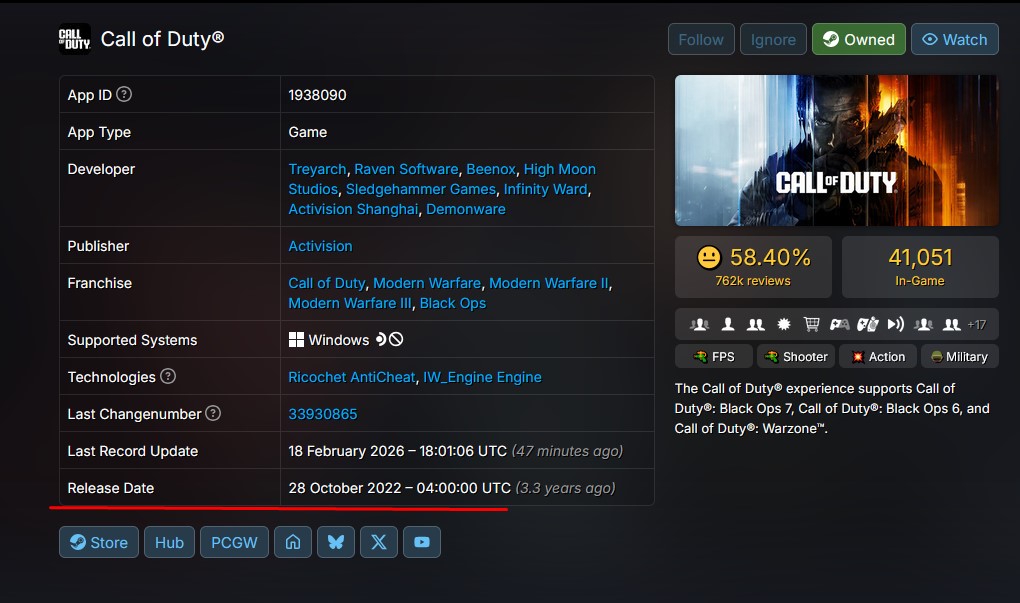The width and height of the screenshot is (1020, 603).
Task: Expand the +17 more categories indicator
Action: tap(976, 325)
